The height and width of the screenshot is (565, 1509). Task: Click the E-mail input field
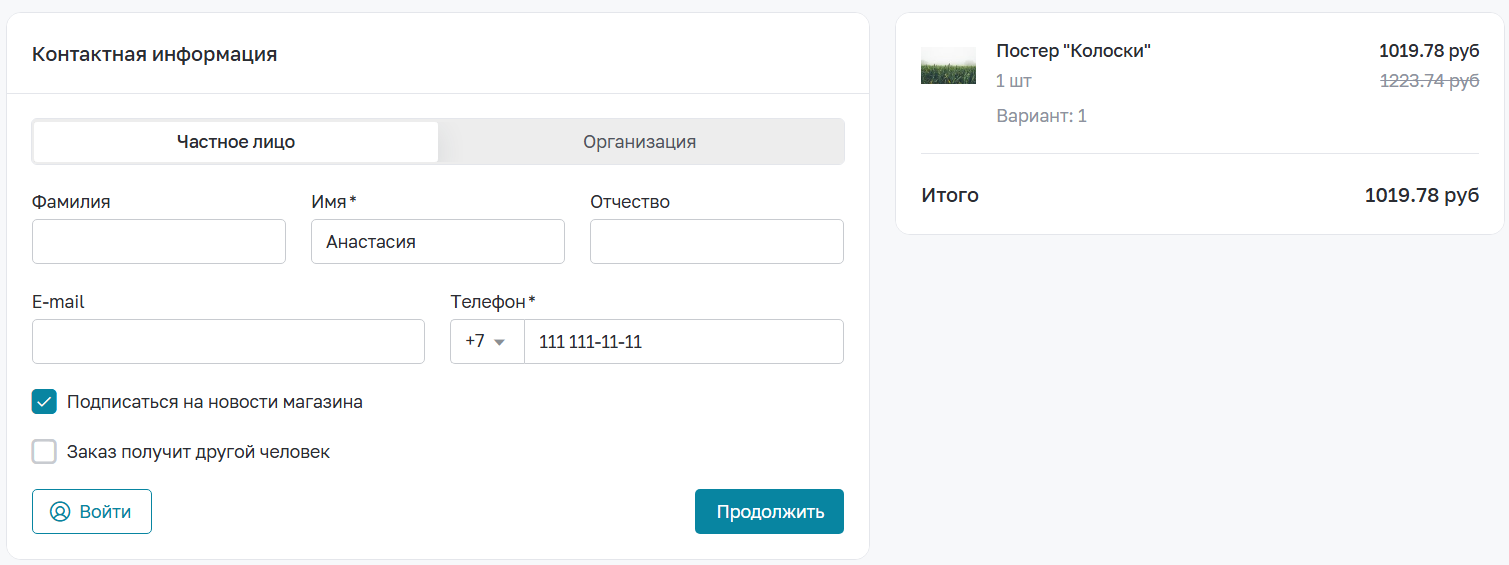pos(228,342)
